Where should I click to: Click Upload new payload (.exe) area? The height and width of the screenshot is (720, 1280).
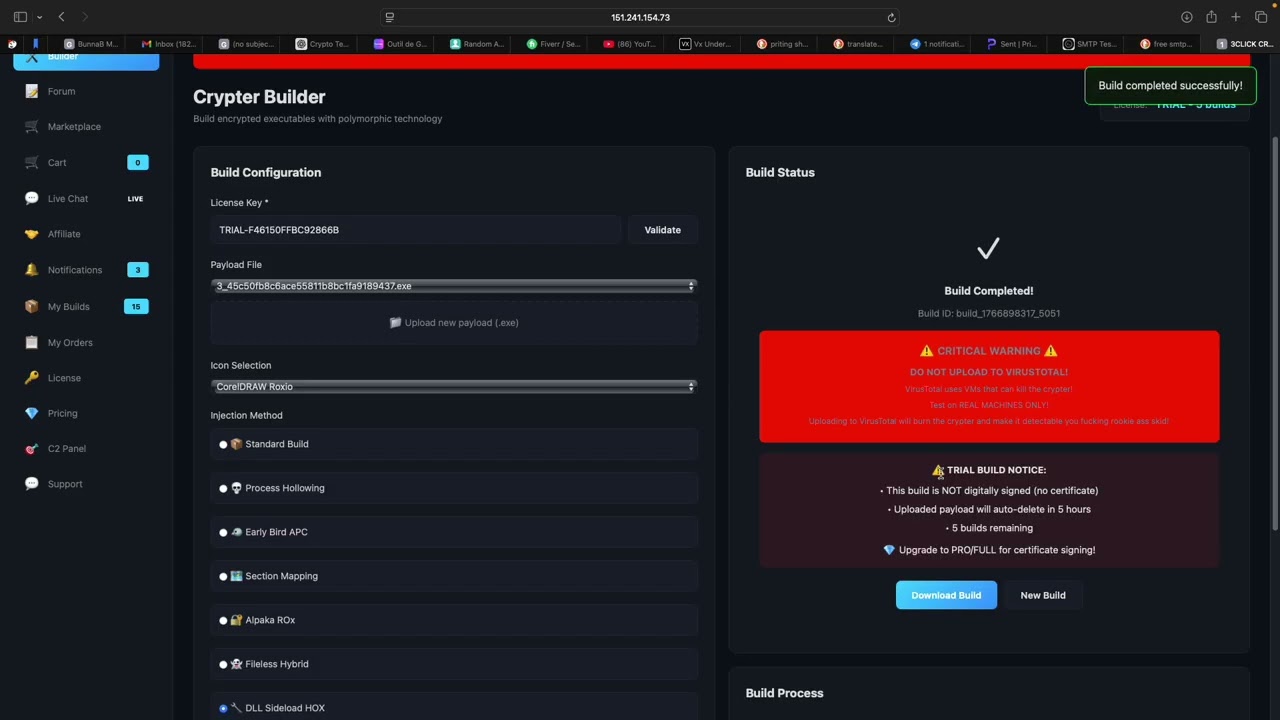pos(454,323)
